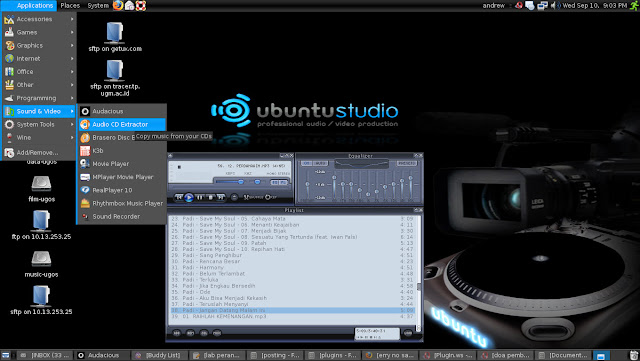Expand the Wine submenu
Screen dimensions: 640x361
(39, 138)
